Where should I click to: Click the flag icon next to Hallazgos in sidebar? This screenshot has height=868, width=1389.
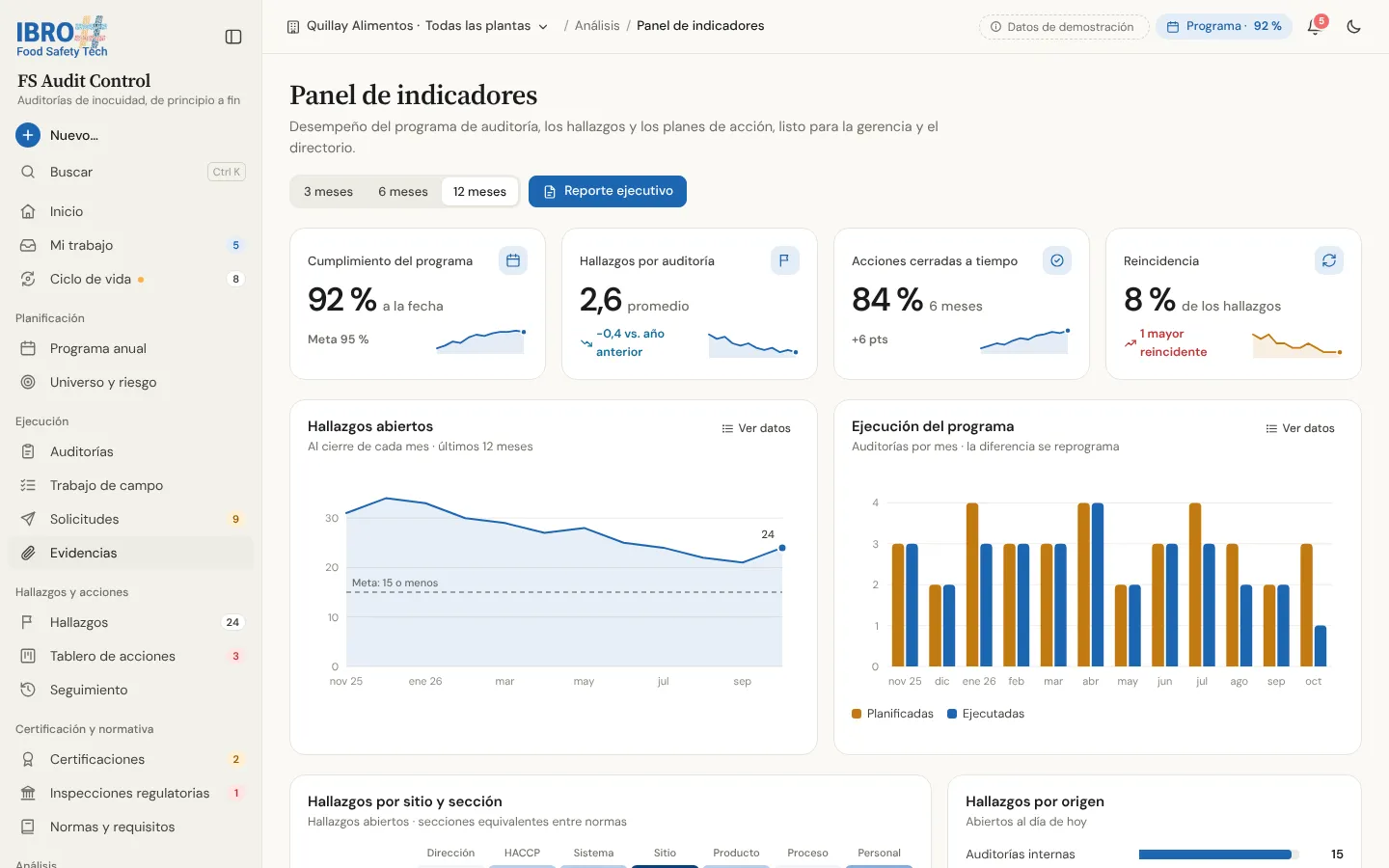coord(28,622)
